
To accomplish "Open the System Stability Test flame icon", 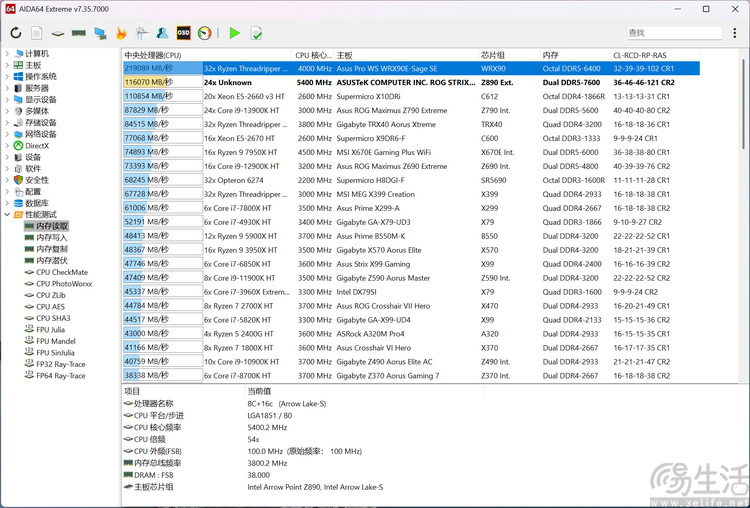I will 121,33.
